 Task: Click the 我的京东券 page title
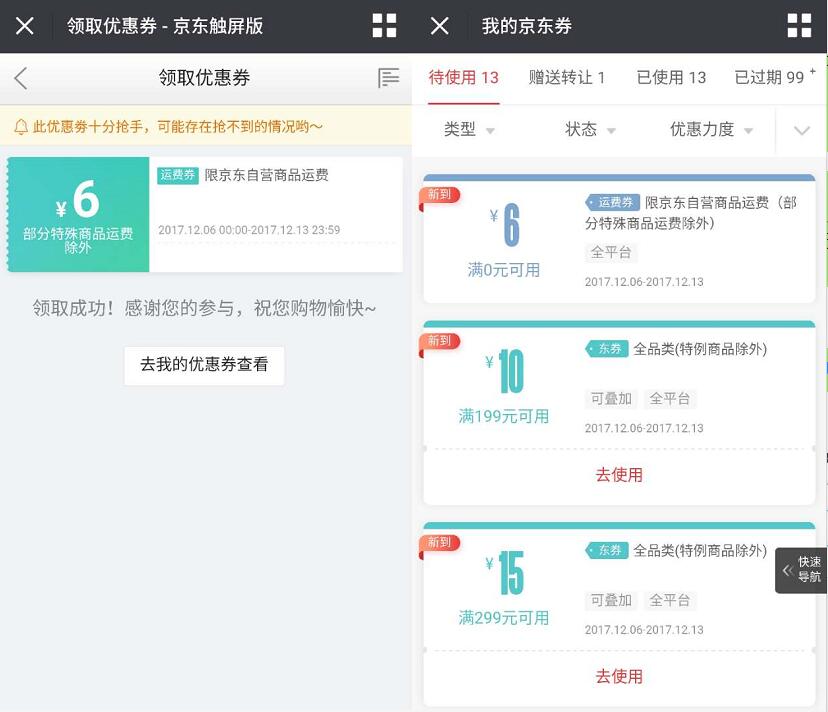click(x=526, y=26)
